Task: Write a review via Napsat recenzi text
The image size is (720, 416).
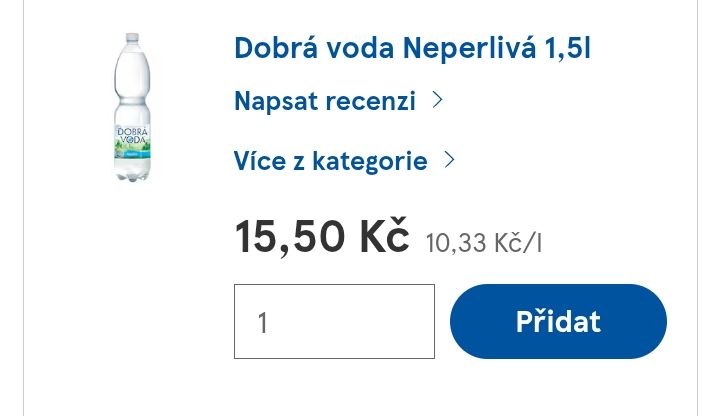Action: (x=324, y=101)
